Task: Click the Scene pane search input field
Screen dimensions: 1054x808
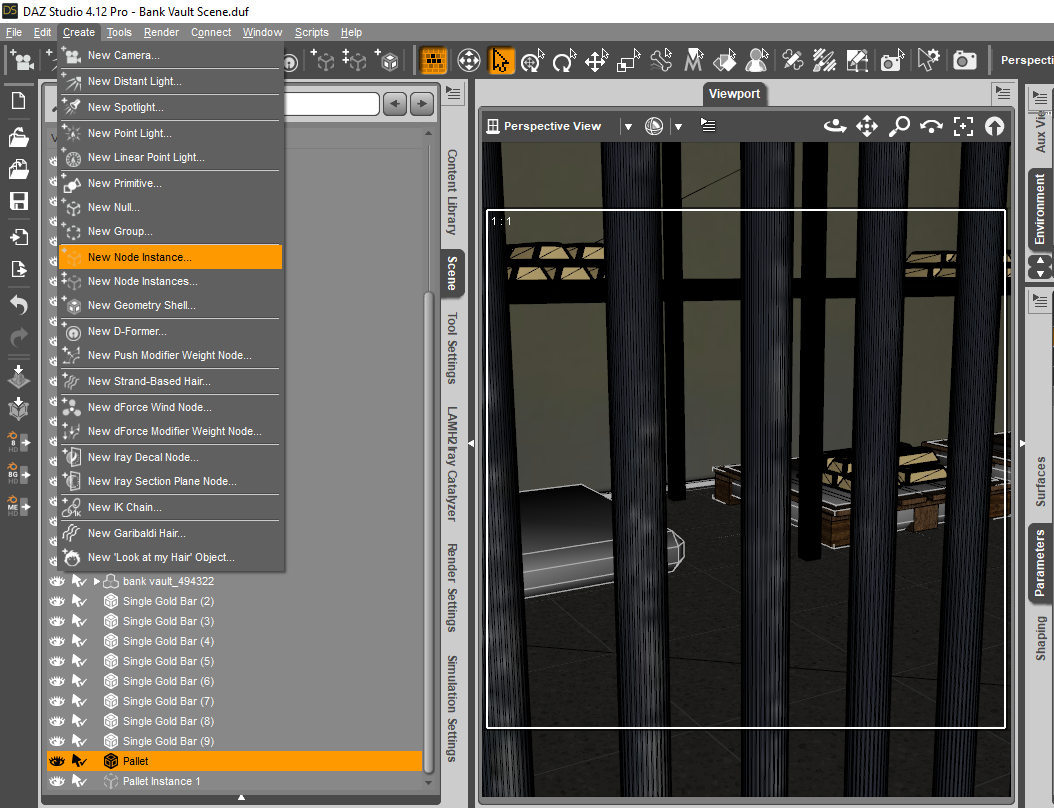Action: pyautogui.click(x=332, y=104)
